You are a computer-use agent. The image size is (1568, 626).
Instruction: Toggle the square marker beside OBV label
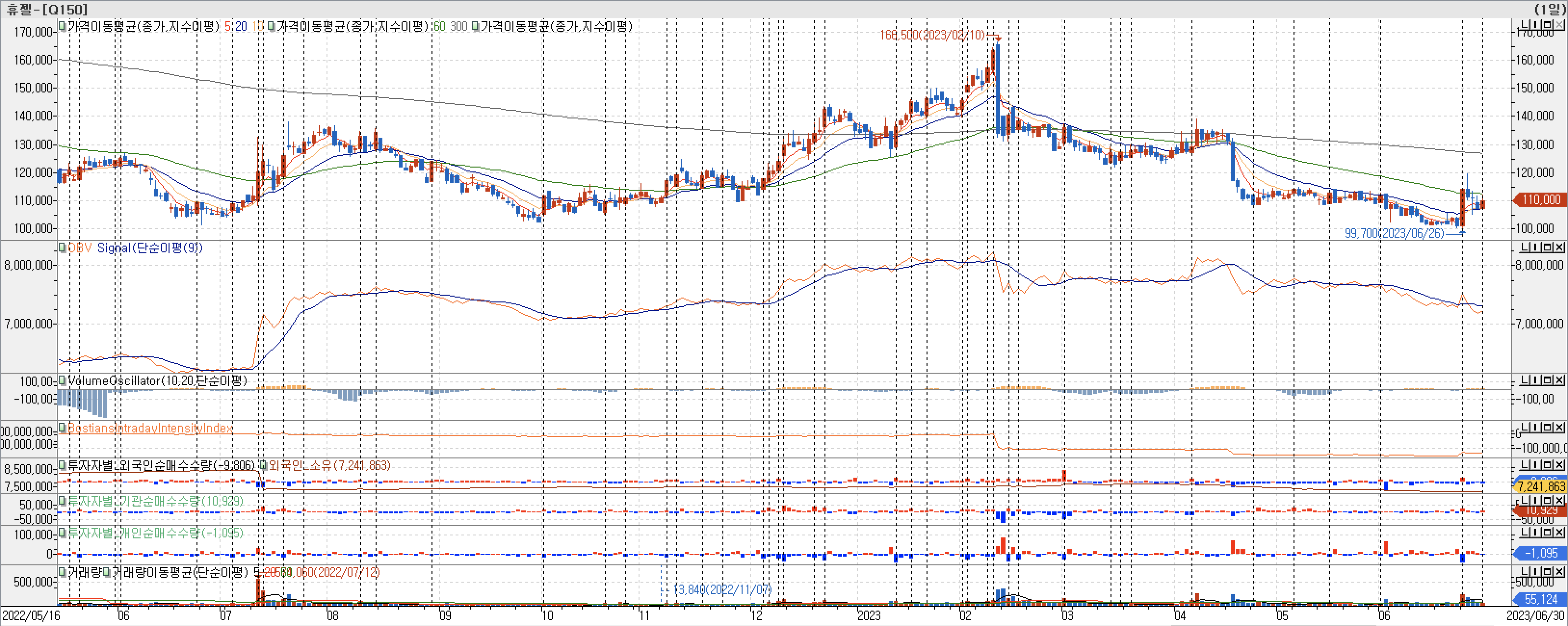62,248
